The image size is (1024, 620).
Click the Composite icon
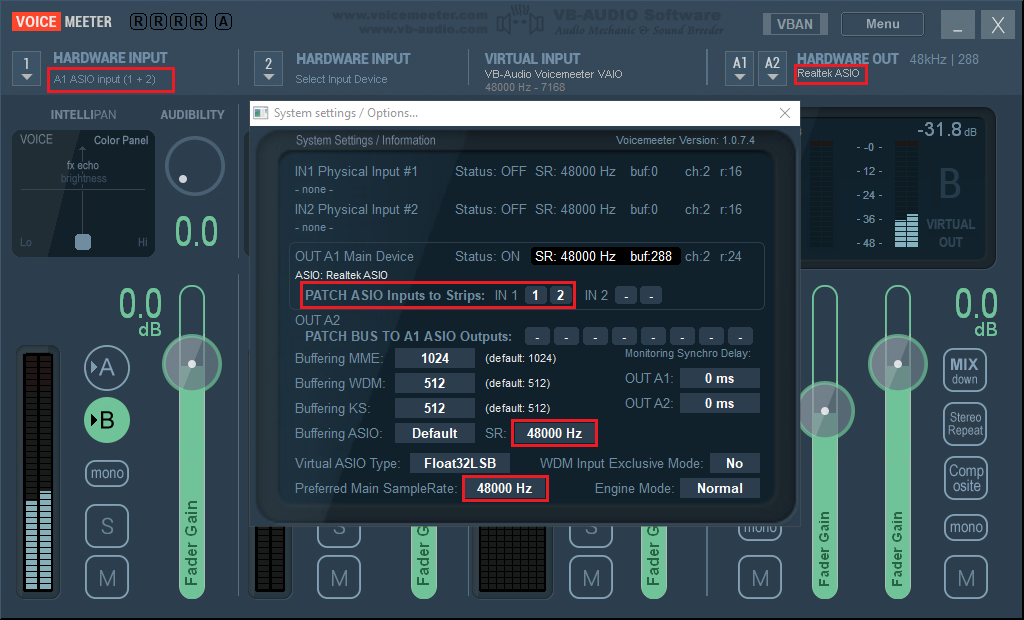(x=964, y=478)
